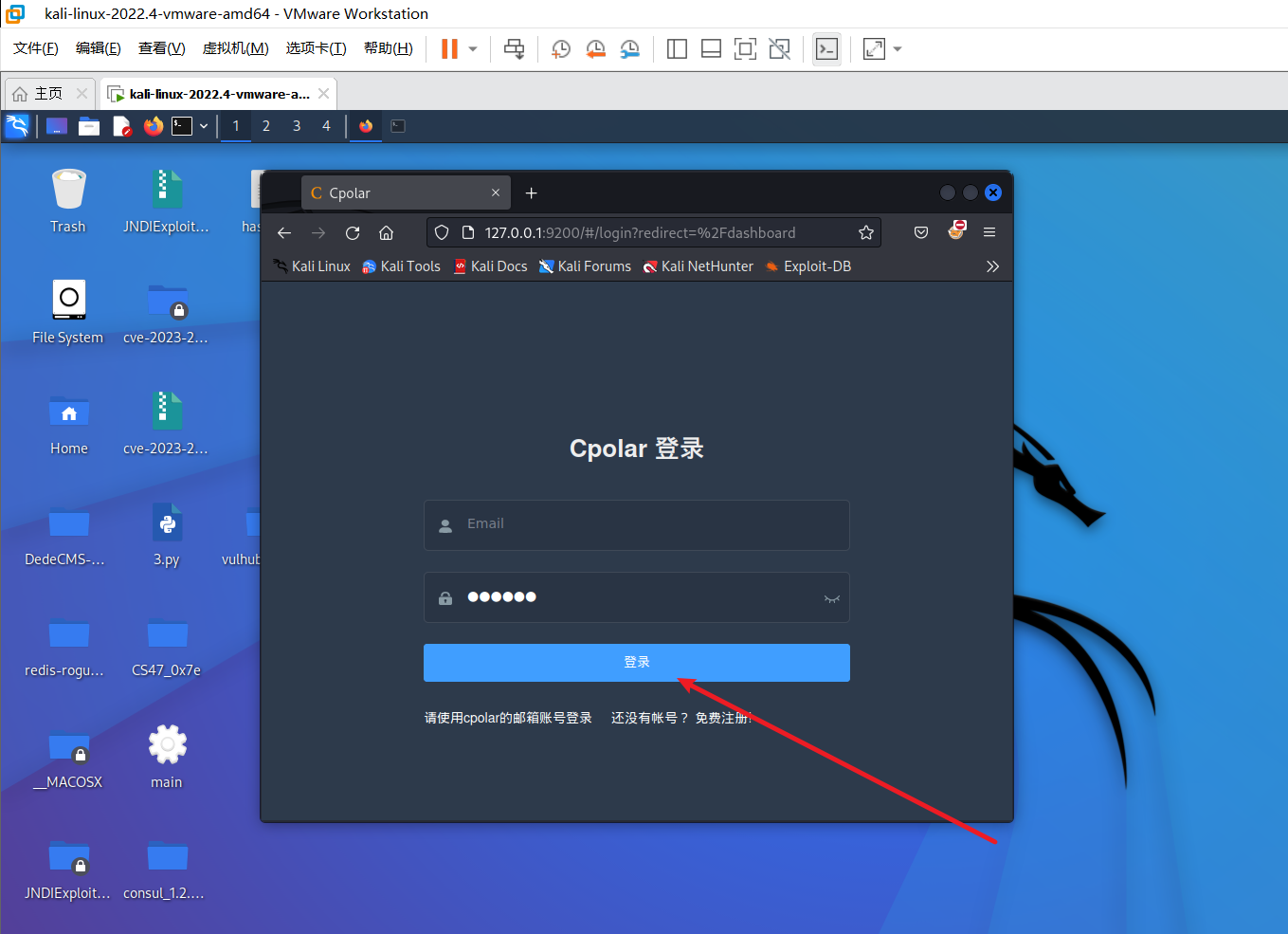Open the 查看(V) menu
1288x934 pixels.
click(162, 48)
